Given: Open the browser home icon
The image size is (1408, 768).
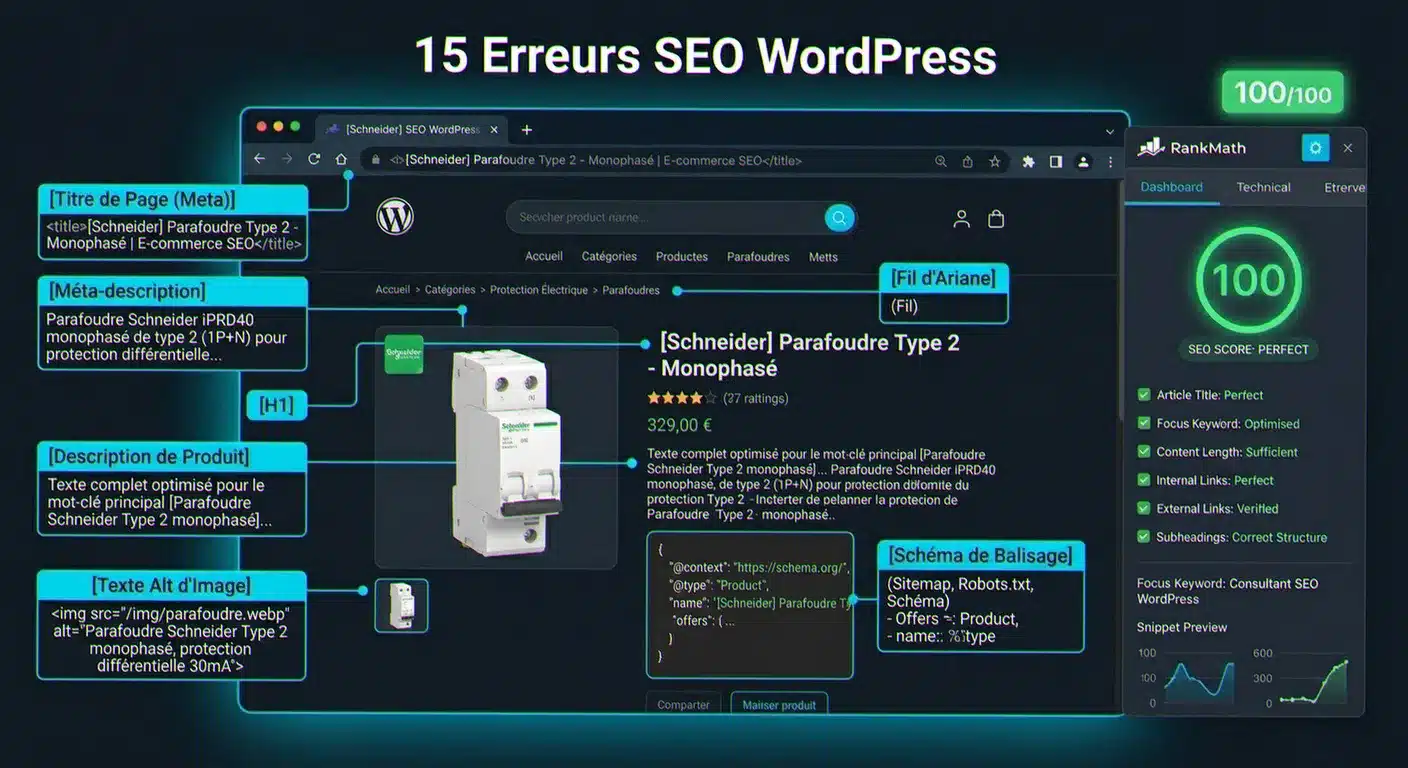Looking at the screenshot, I should pos(341,160).
